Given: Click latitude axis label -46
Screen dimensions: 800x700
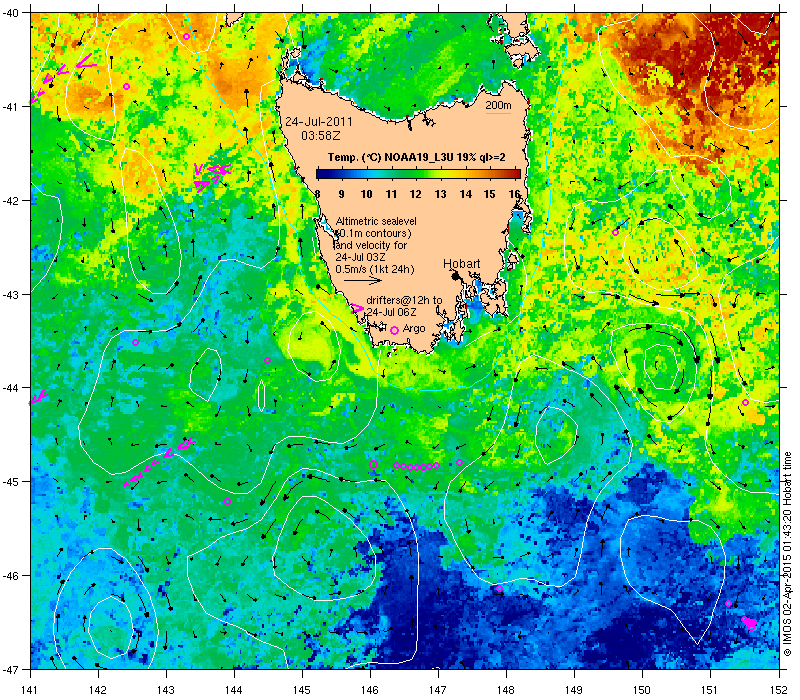Looking at the screenshot, I should pyautogui.click(x=13, y=576).
